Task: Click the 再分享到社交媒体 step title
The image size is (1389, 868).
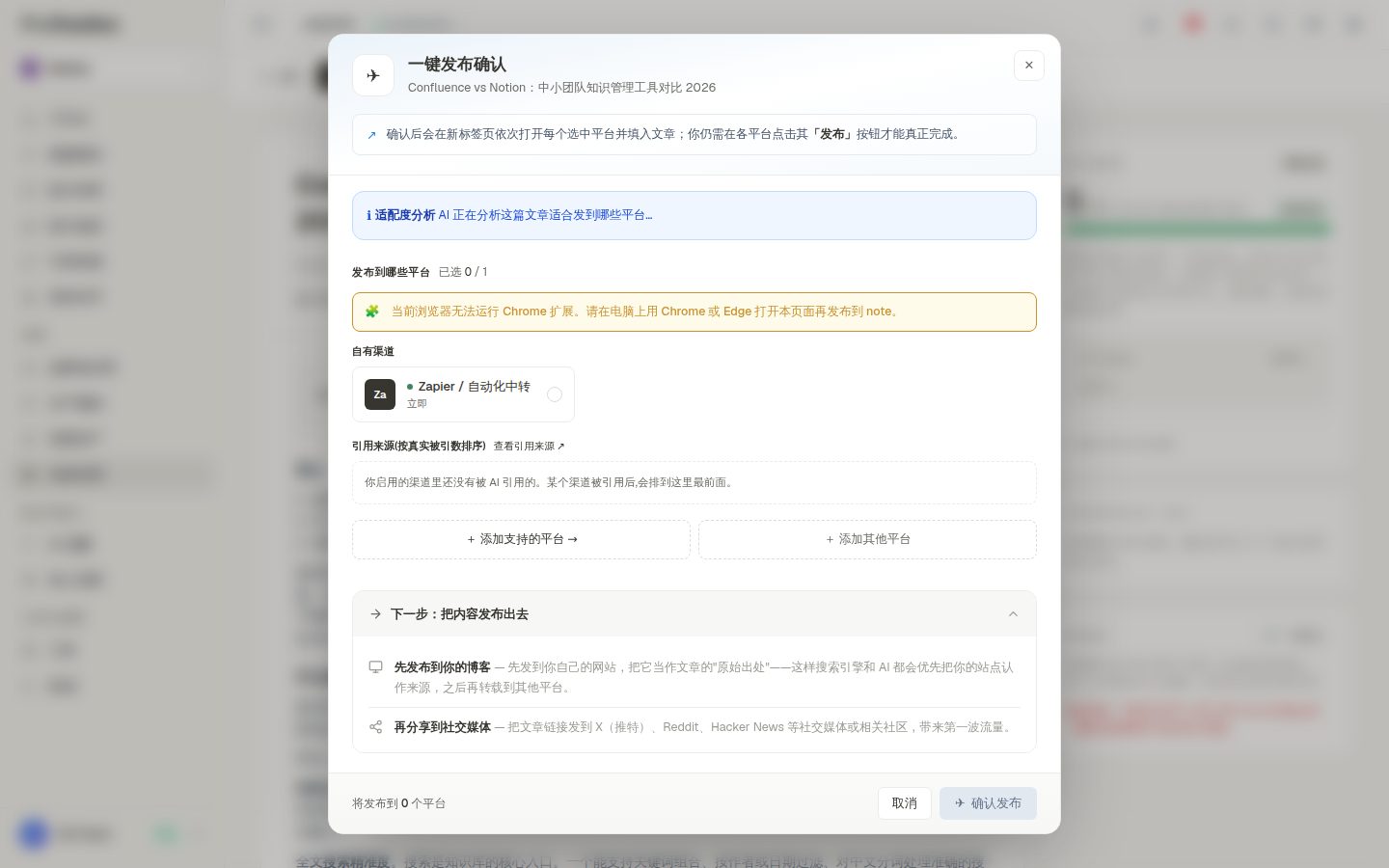Action: [442, 727]
